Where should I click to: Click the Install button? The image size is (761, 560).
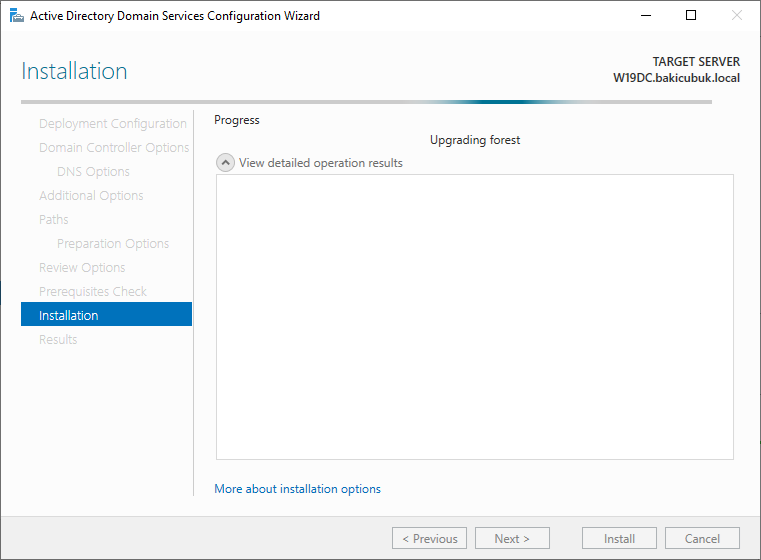tap(619, 538)
